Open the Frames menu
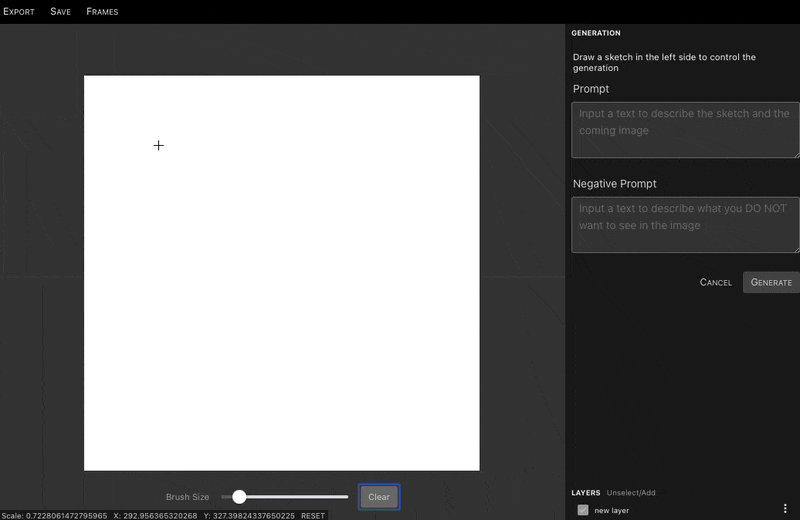The width and height of the screenshot is (800, 520). [x=102, y=12]
